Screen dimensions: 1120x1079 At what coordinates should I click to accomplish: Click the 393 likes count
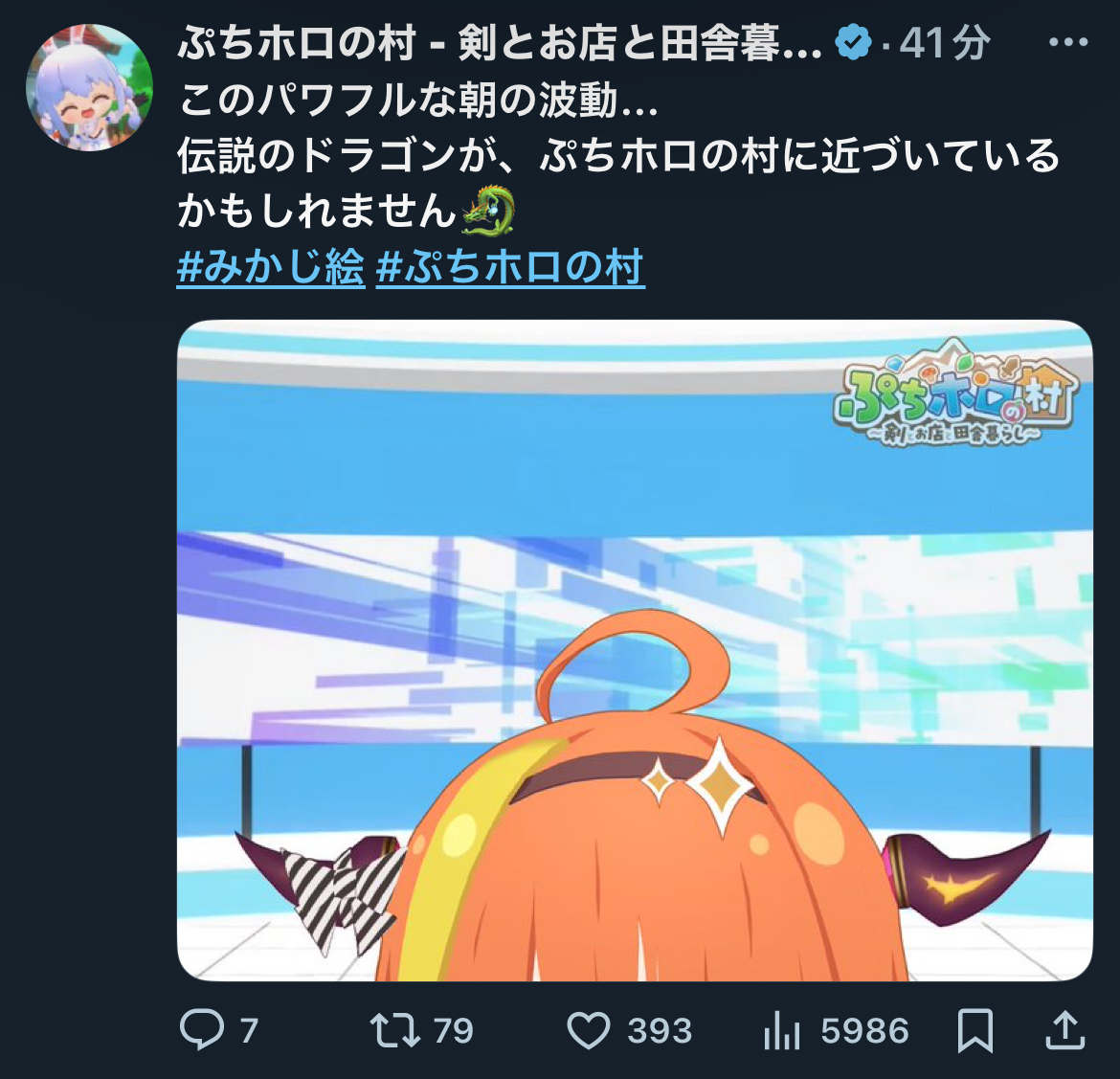point(660,1031)
